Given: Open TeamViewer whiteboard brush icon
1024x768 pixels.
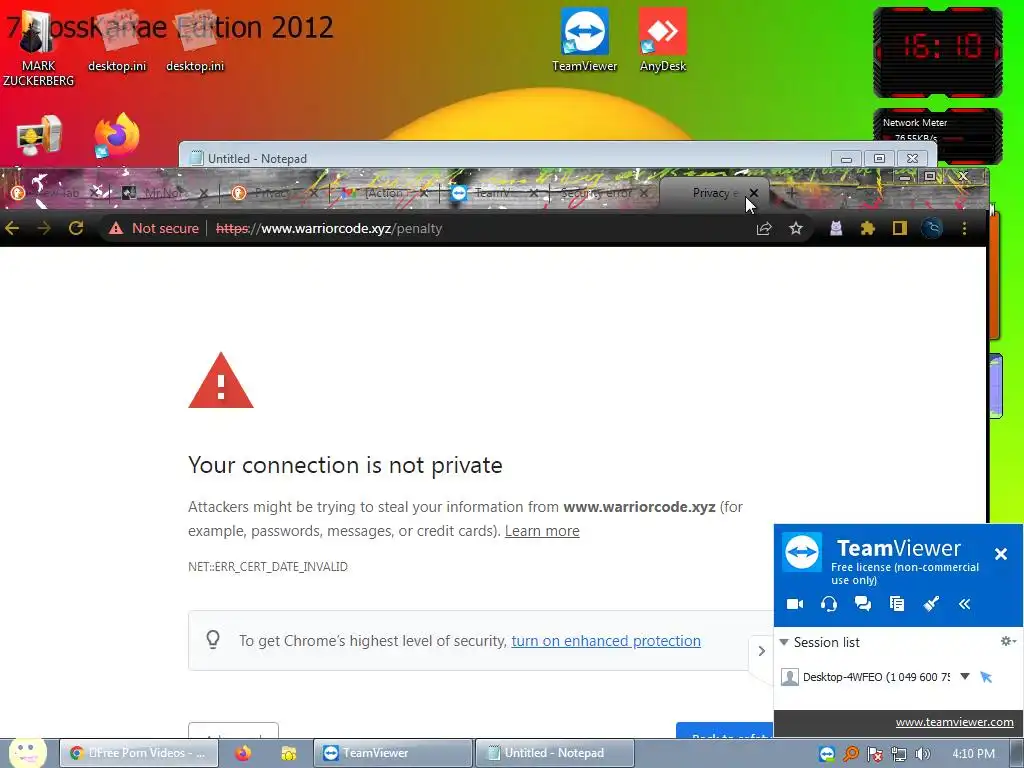Looking at the screenshot, I should (931, 603).
